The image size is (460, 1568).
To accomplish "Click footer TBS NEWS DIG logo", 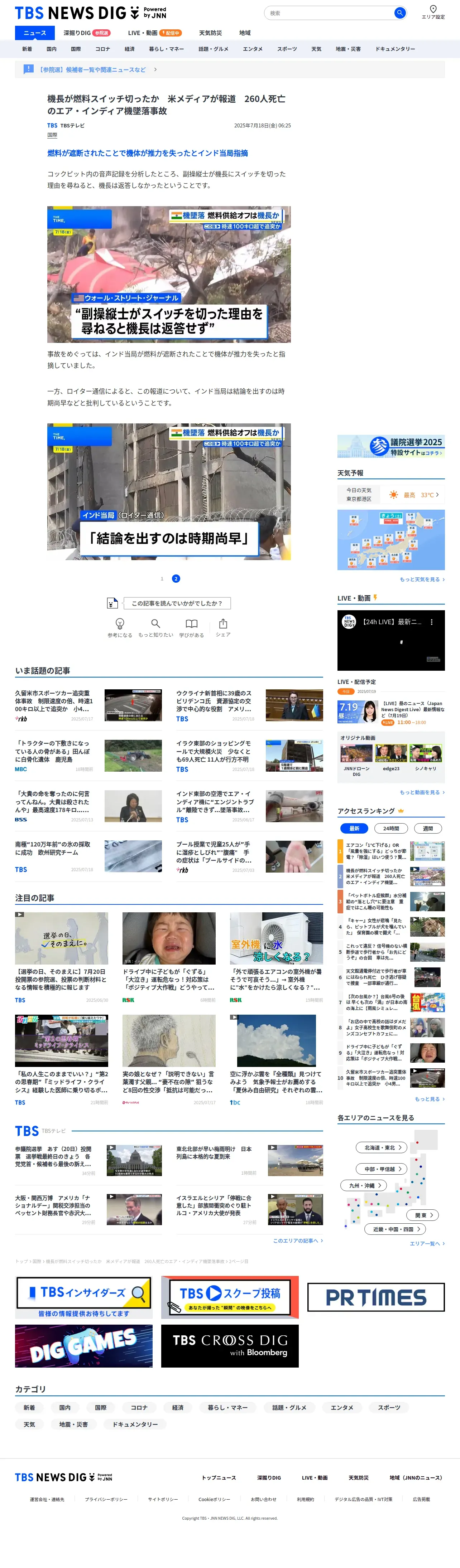I will pyautogui.click(x=63, y=1477).
